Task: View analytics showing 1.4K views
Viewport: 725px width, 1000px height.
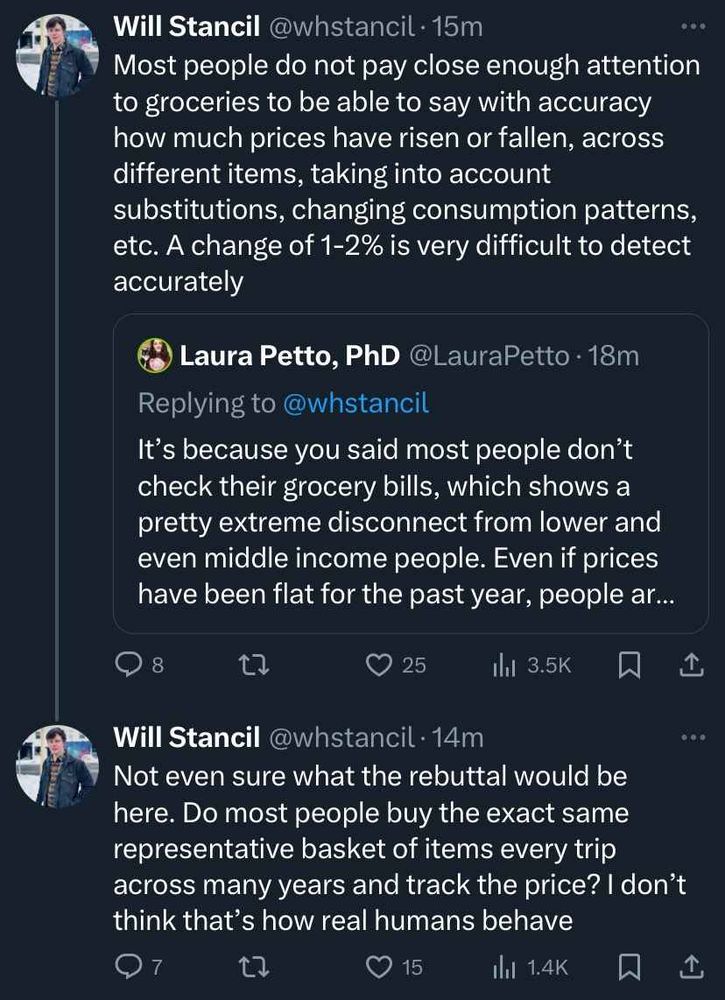Action: click(x=530, y=967)
